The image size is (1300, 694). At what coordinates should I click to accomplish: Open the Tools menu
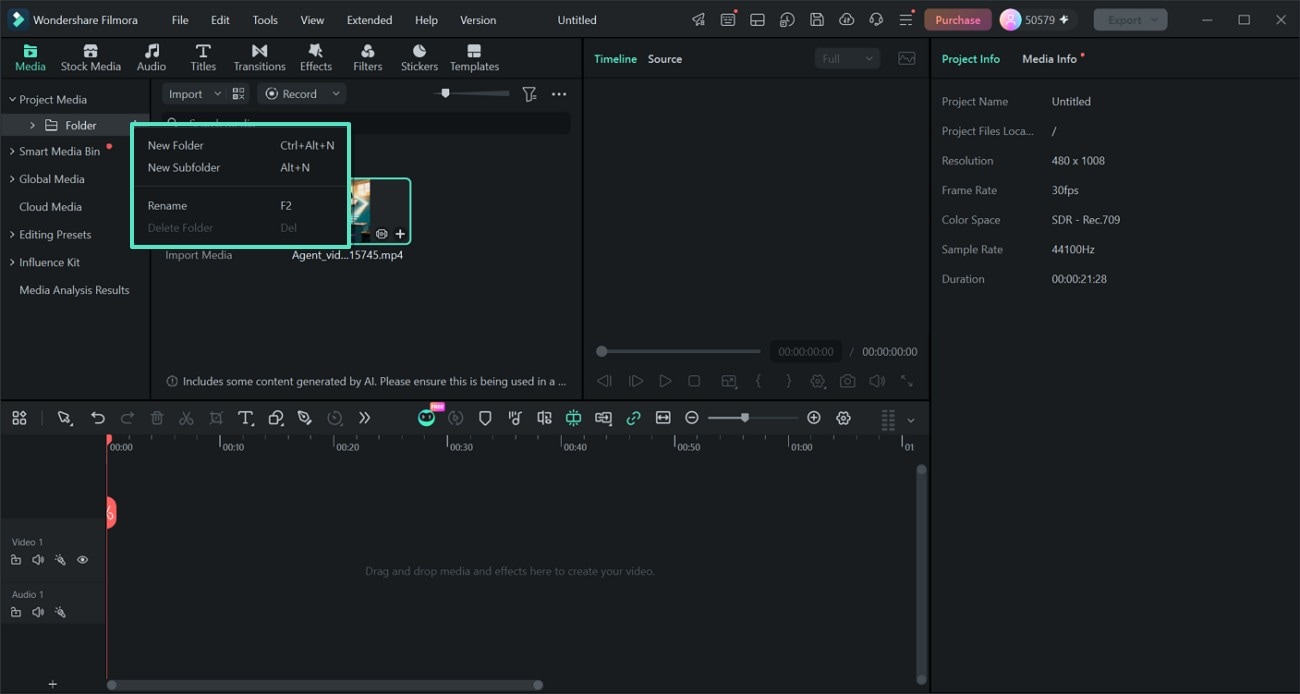pyautogui.click(x=265, y=20)
